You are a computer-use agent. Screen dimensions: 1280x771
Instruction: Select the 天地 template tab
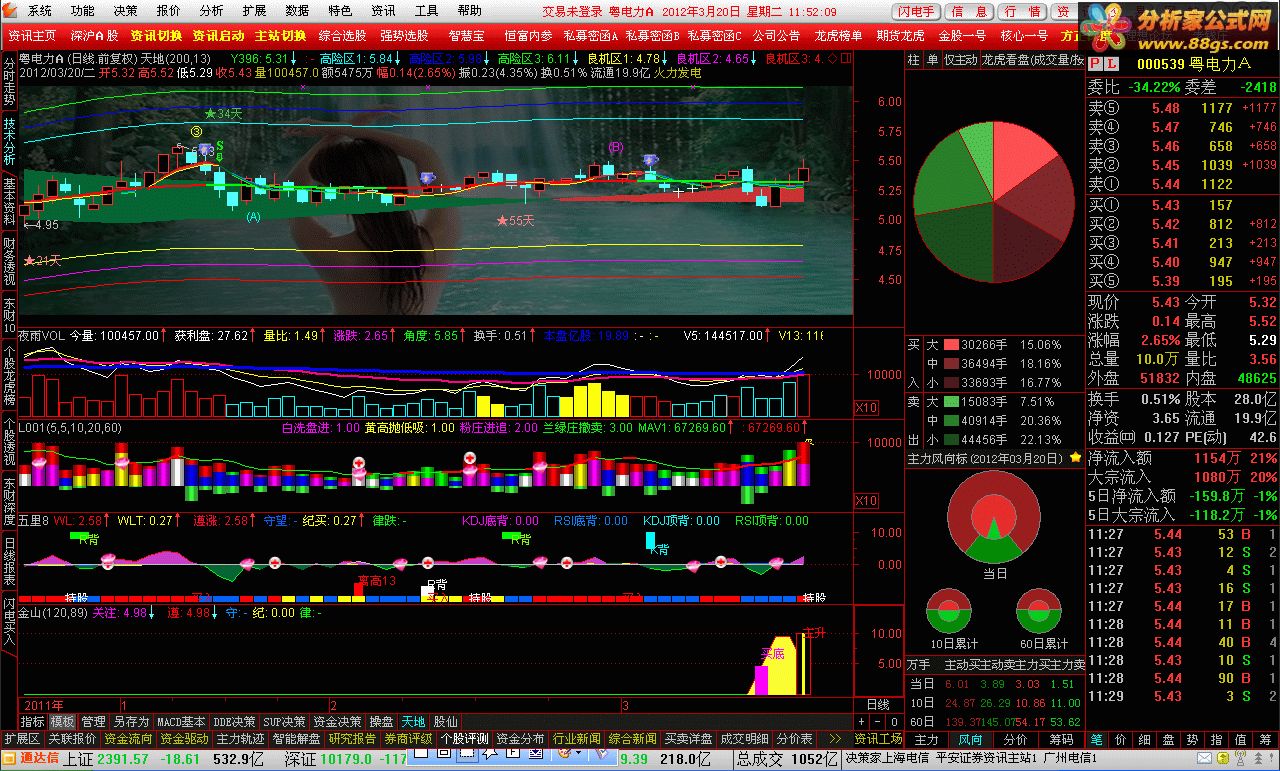(414, 721)
